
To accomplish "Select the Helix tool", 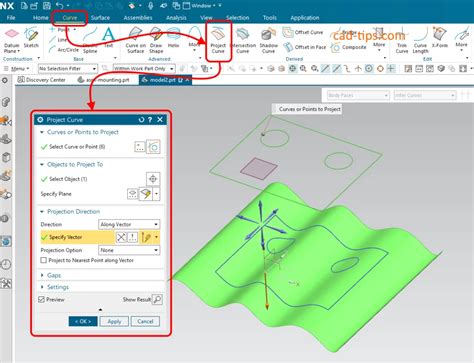I will (173, 38).
